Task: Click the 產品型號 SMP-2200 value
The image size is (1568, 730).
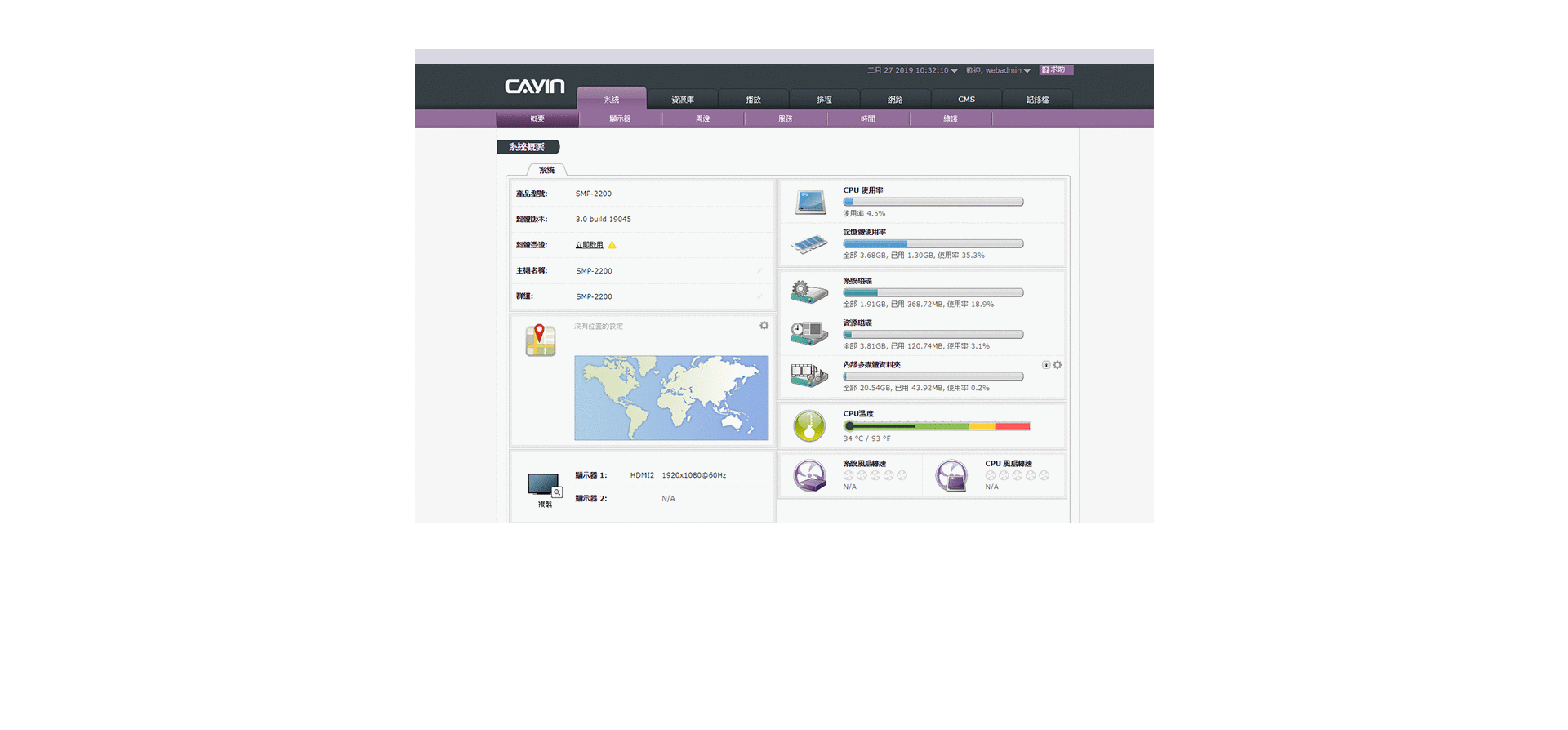Action: (x=594, y=194)
